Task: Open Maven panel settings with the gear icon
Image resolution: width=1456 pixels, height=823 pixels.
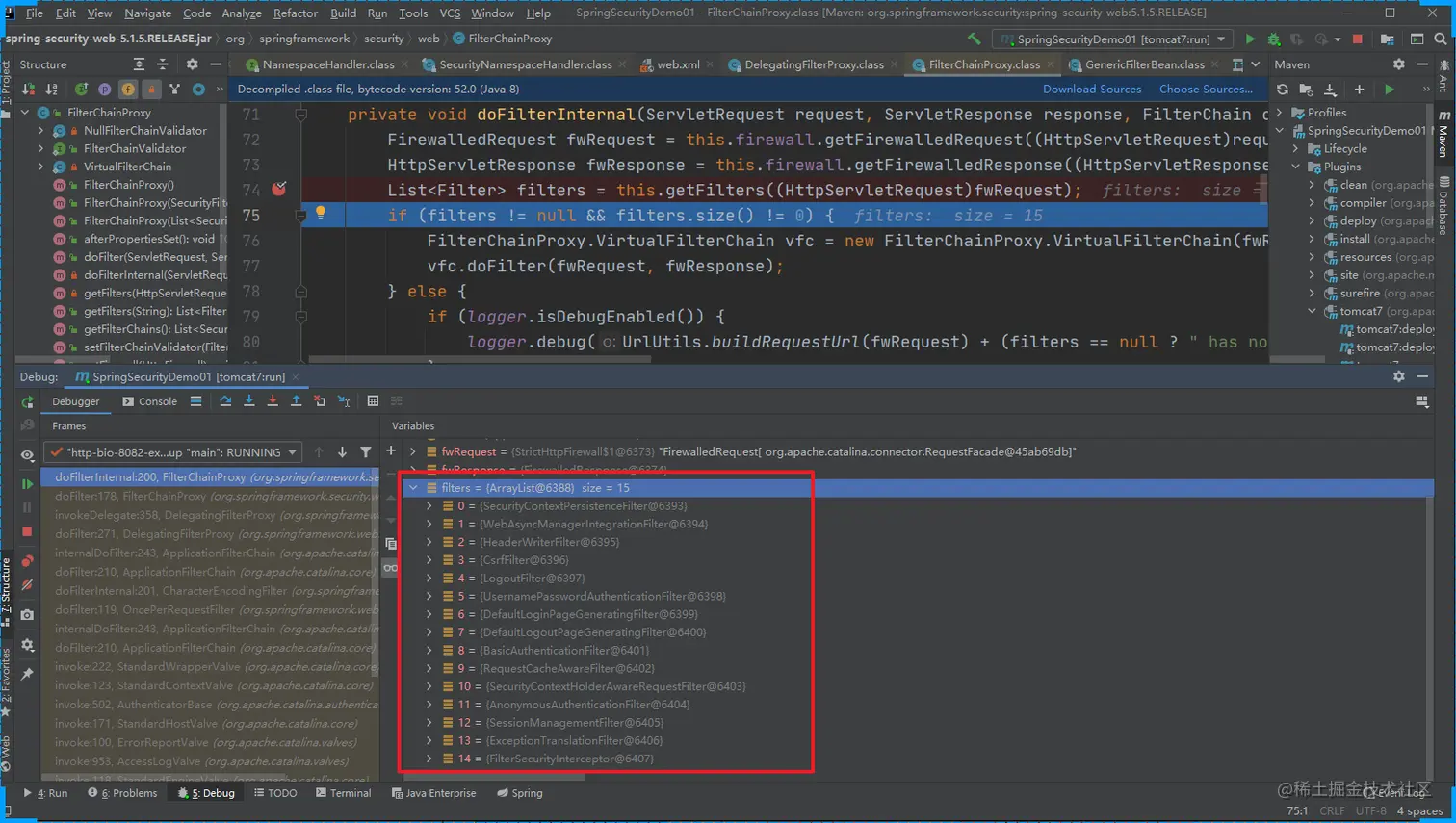Action: (x=1398, y=64)
